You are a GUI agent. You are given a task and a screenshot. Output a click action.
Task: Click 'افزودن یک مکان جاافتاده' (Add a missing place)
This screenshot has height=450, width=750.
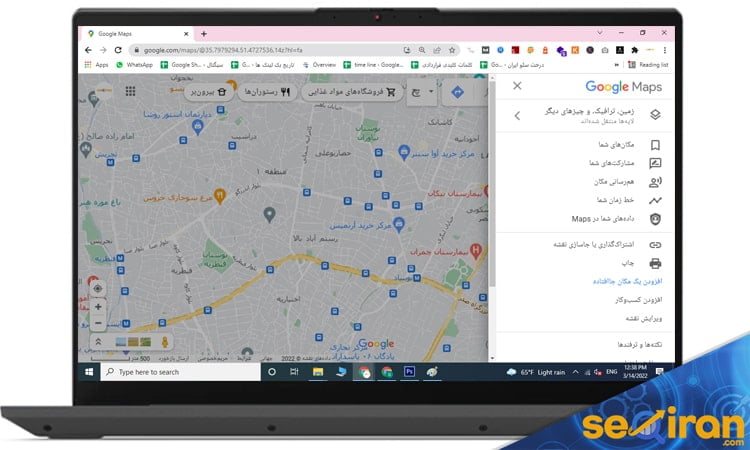tap(627, 281)
